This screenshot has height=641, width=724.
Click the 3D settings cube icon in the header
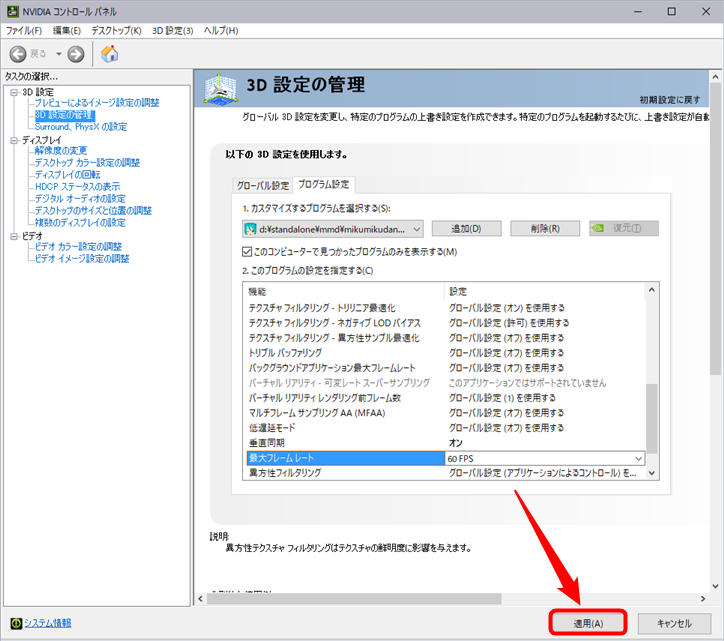tap(221, 88)
